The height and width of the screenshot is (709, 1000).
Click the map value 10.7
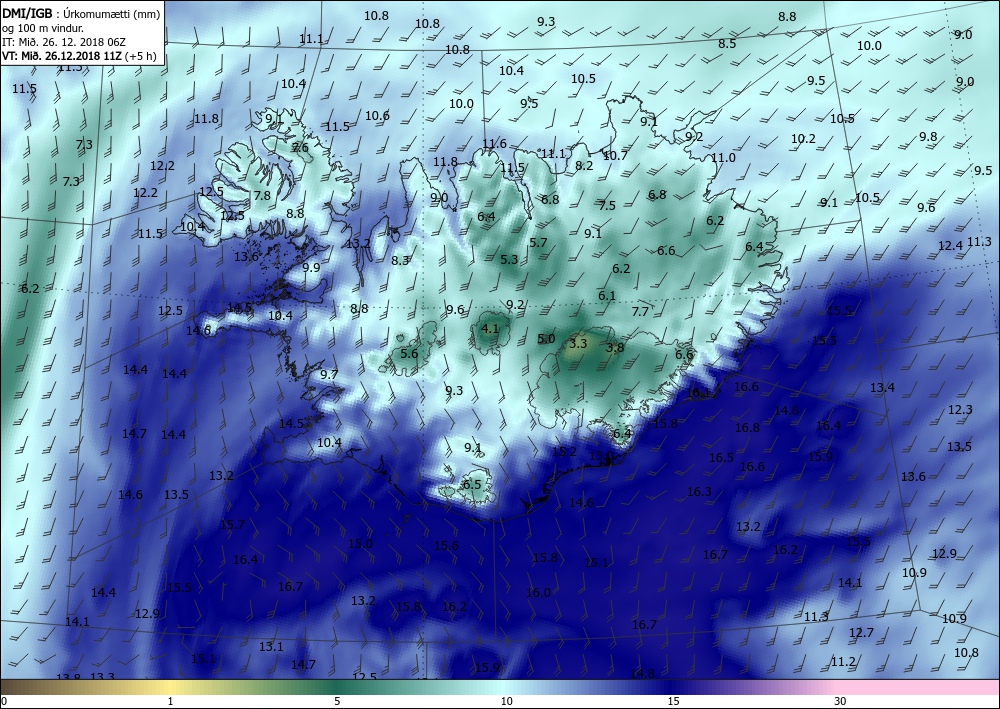coord(615,155)
